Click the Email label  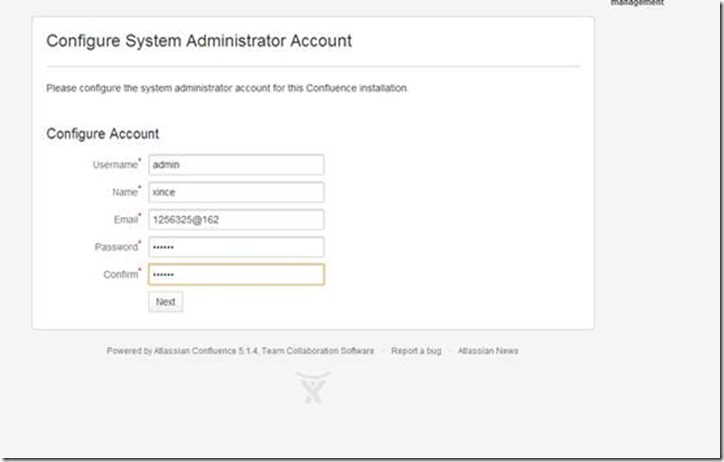[127, 219]
